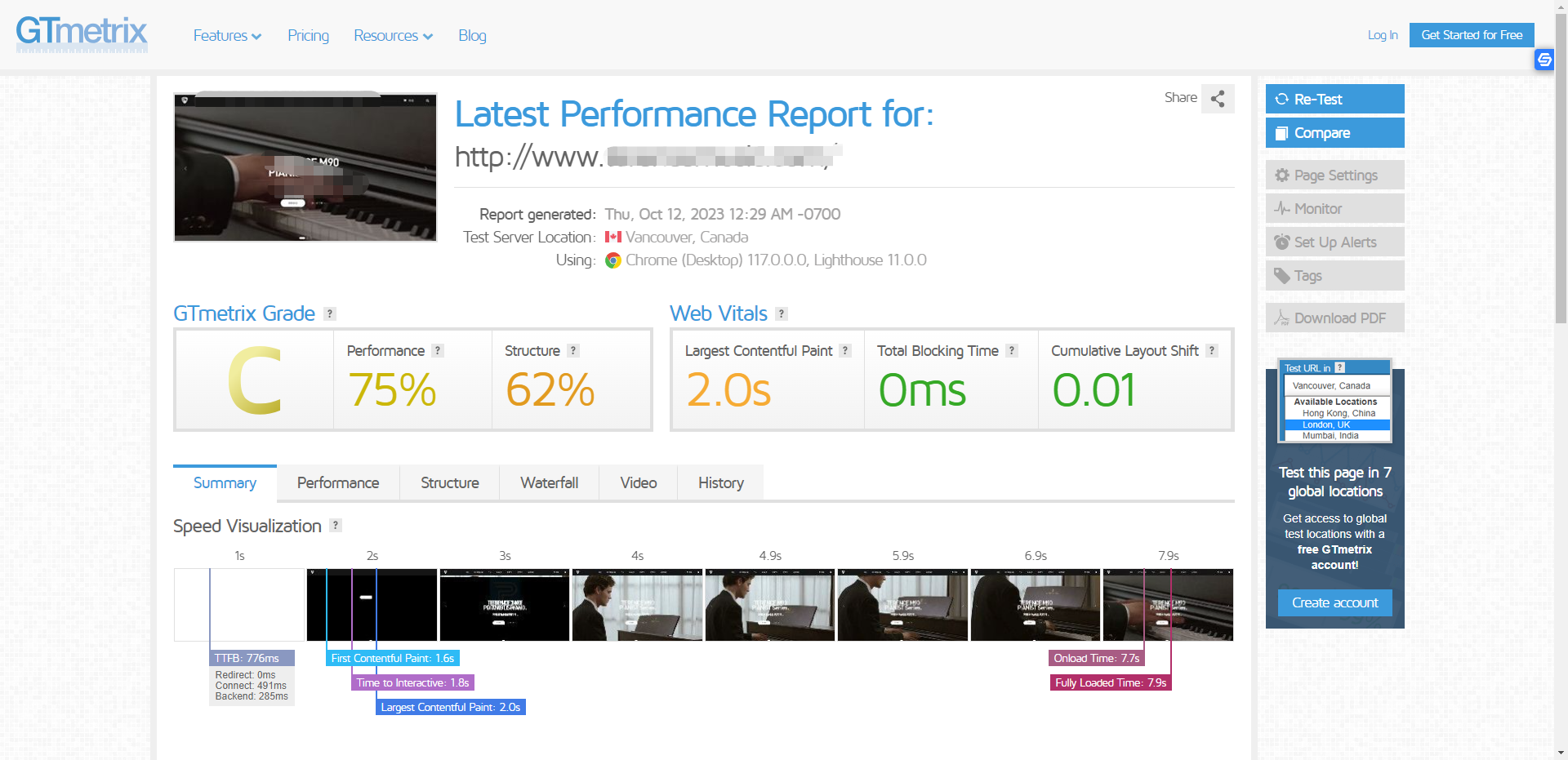Select London, UK in location list
This screenshot has width=1568, height=760.
(x=1326, y=424)
